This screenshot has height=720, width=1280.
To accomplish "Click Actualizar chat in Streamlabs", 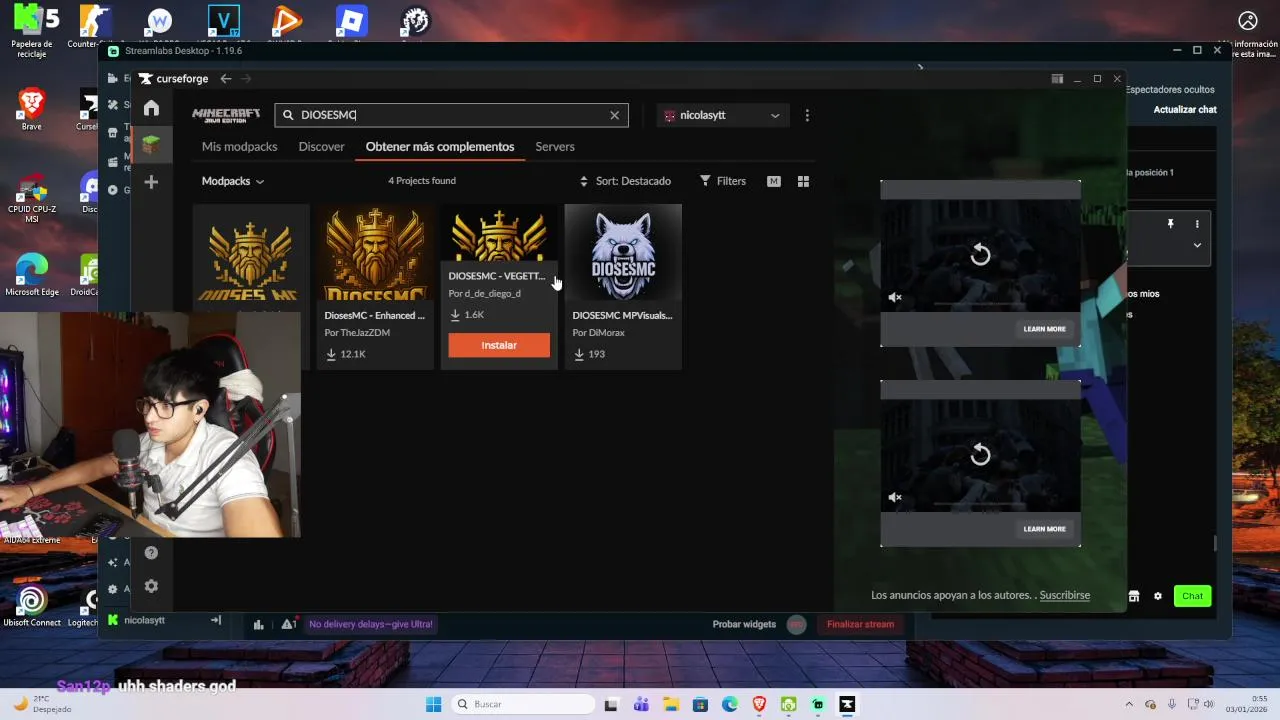I will click(x=1185, y=110).
